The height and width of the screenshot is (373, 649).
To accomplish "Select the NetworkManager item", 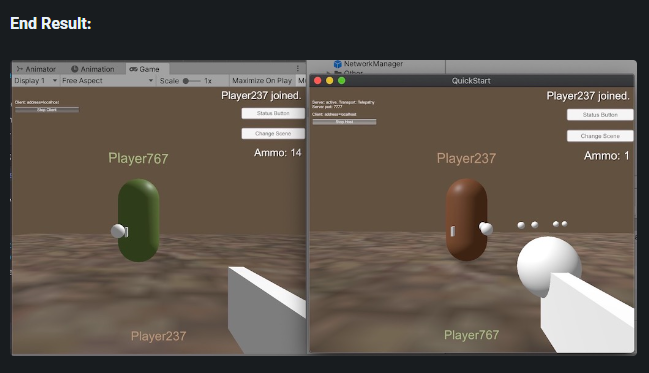I will 373,64.
